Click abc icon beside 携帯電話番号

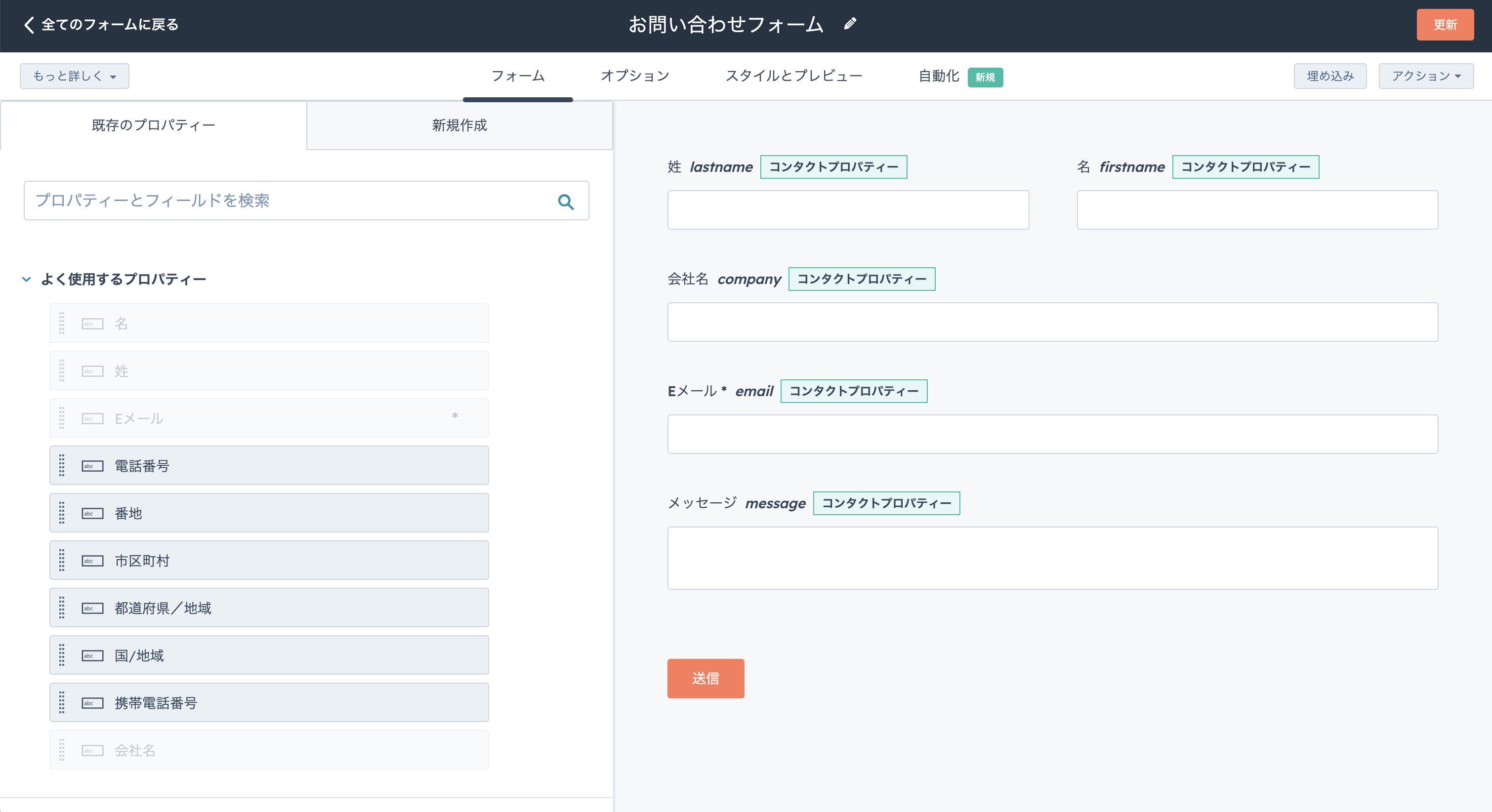[x=92, y=703]
